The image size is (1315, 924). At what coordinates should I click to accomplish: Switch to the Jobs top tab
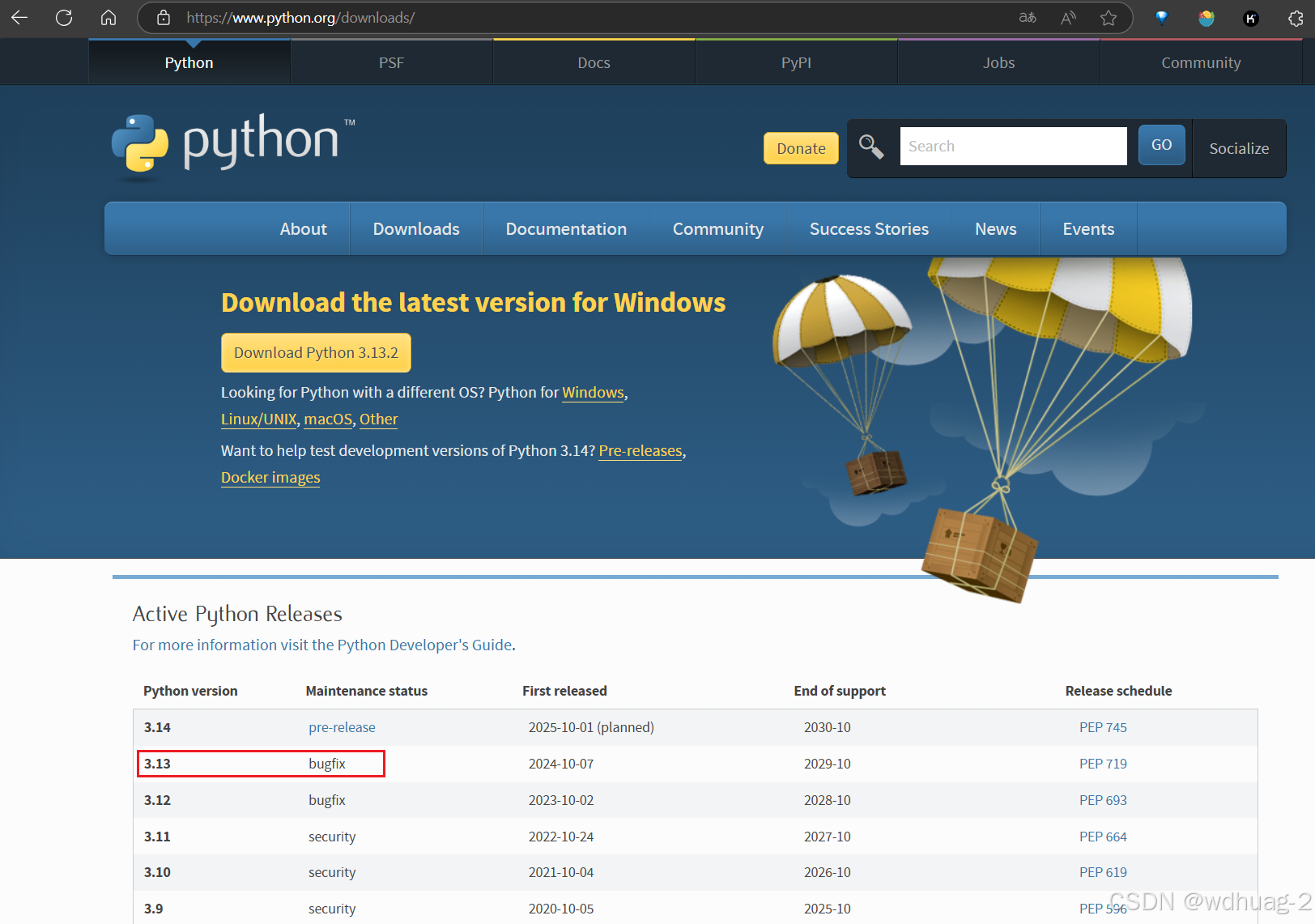tap(998, 62)
